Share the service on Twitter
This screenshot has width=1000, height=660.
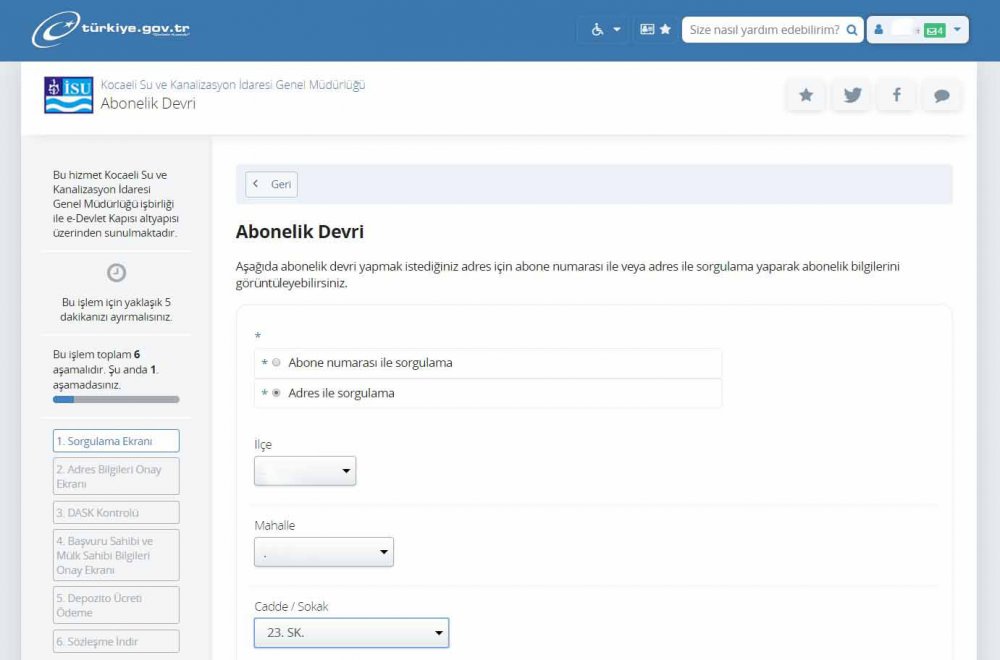pyautogui.click(x=852, y=95)
